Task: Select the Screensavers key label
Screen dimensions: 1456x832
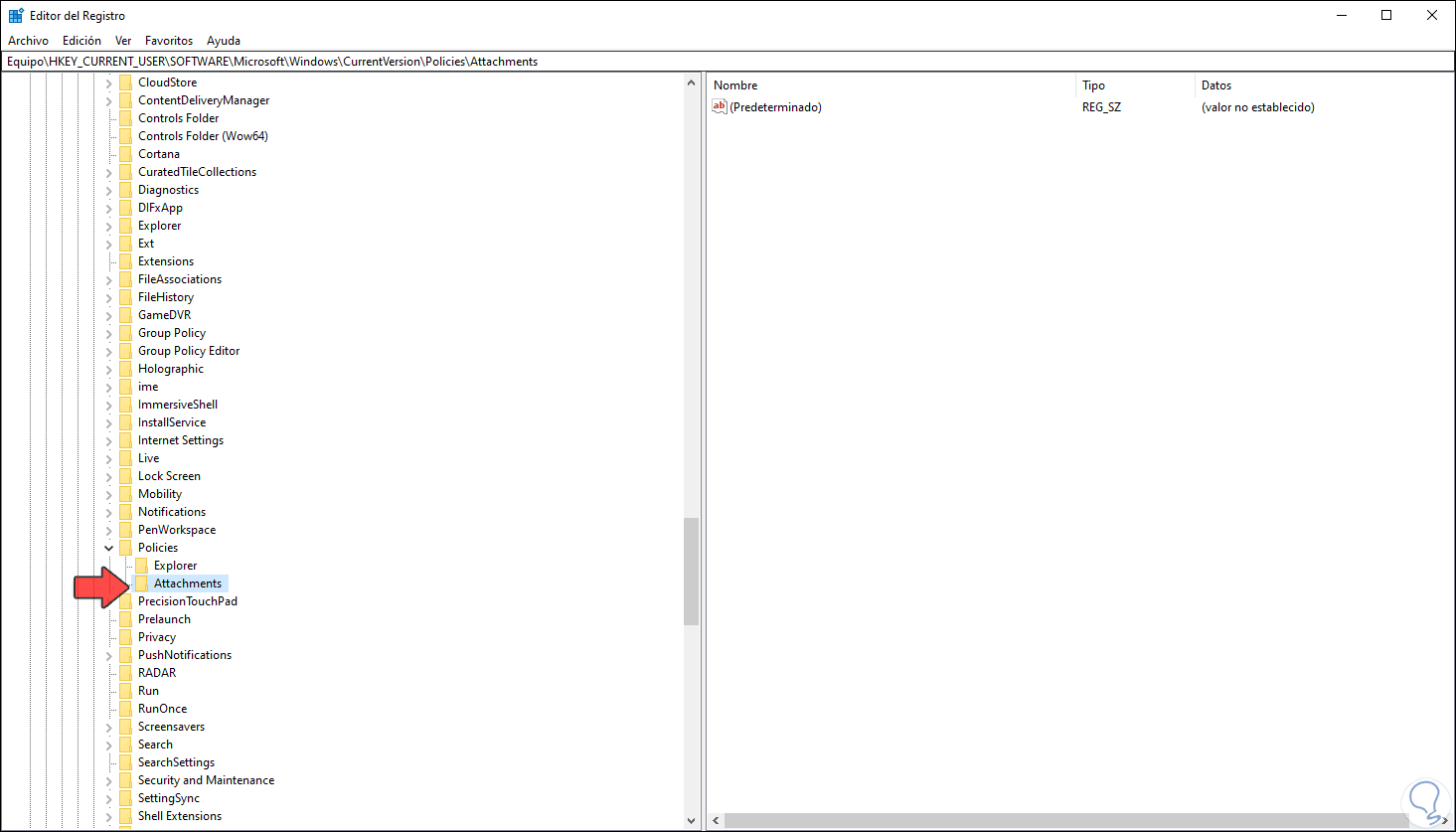Action: pyautogui.click(x=171, y=727)
